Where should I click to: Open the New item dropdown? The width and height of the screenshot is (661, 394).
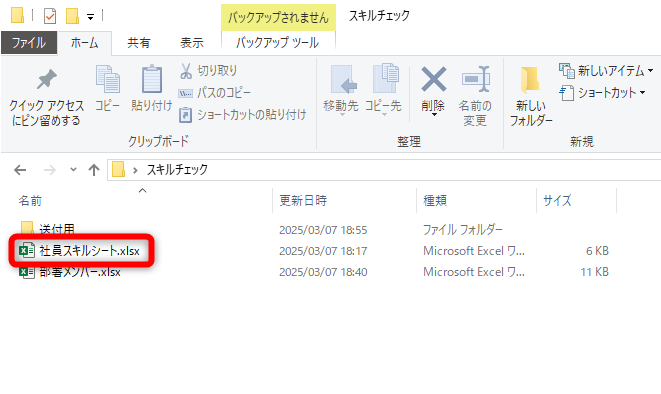tap(606, 71)
